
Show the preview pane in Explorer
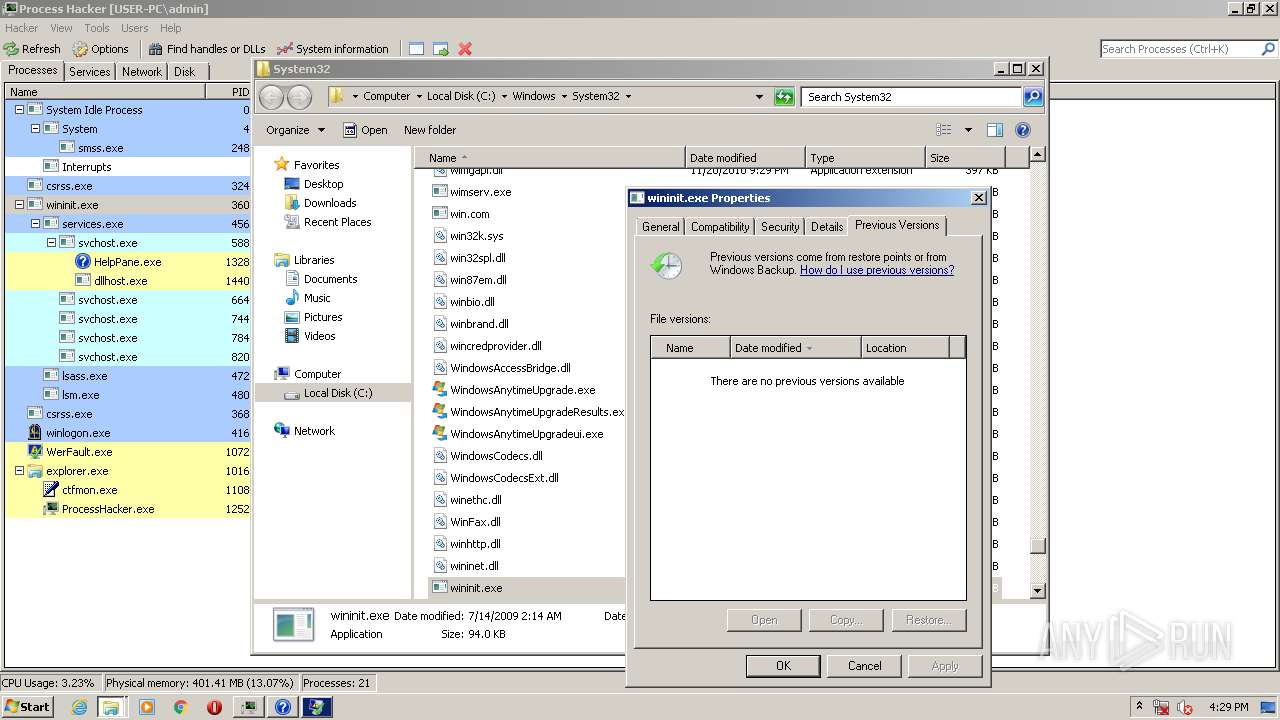coord(995,130)
